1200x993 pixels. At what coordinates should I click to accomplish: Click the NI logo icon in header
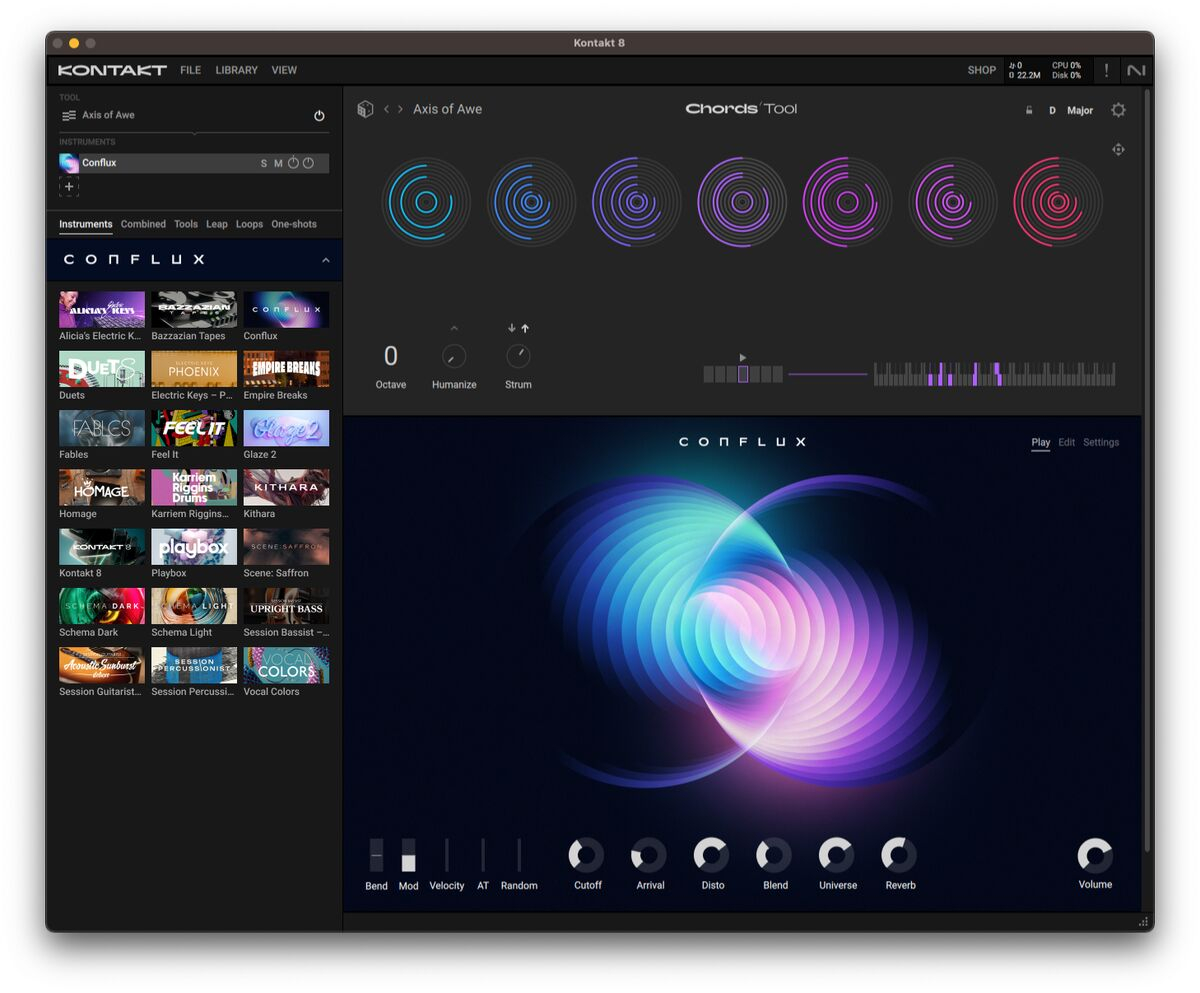tap(1136, 70)
